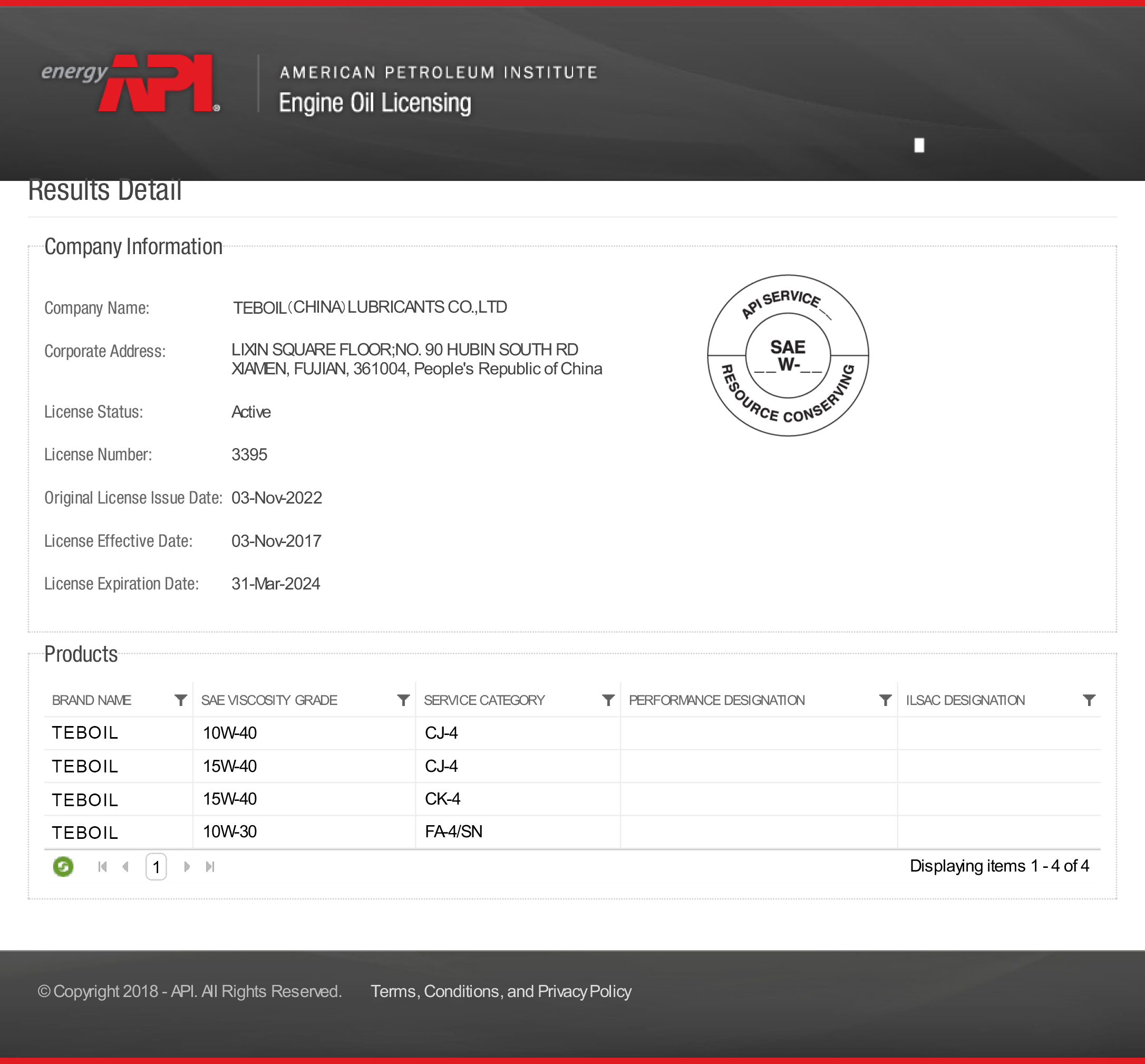This screenshot has width=1145, height=1064.
Task: Select the 10W-30 viscosity grade cell
Action: click(305, 831)
